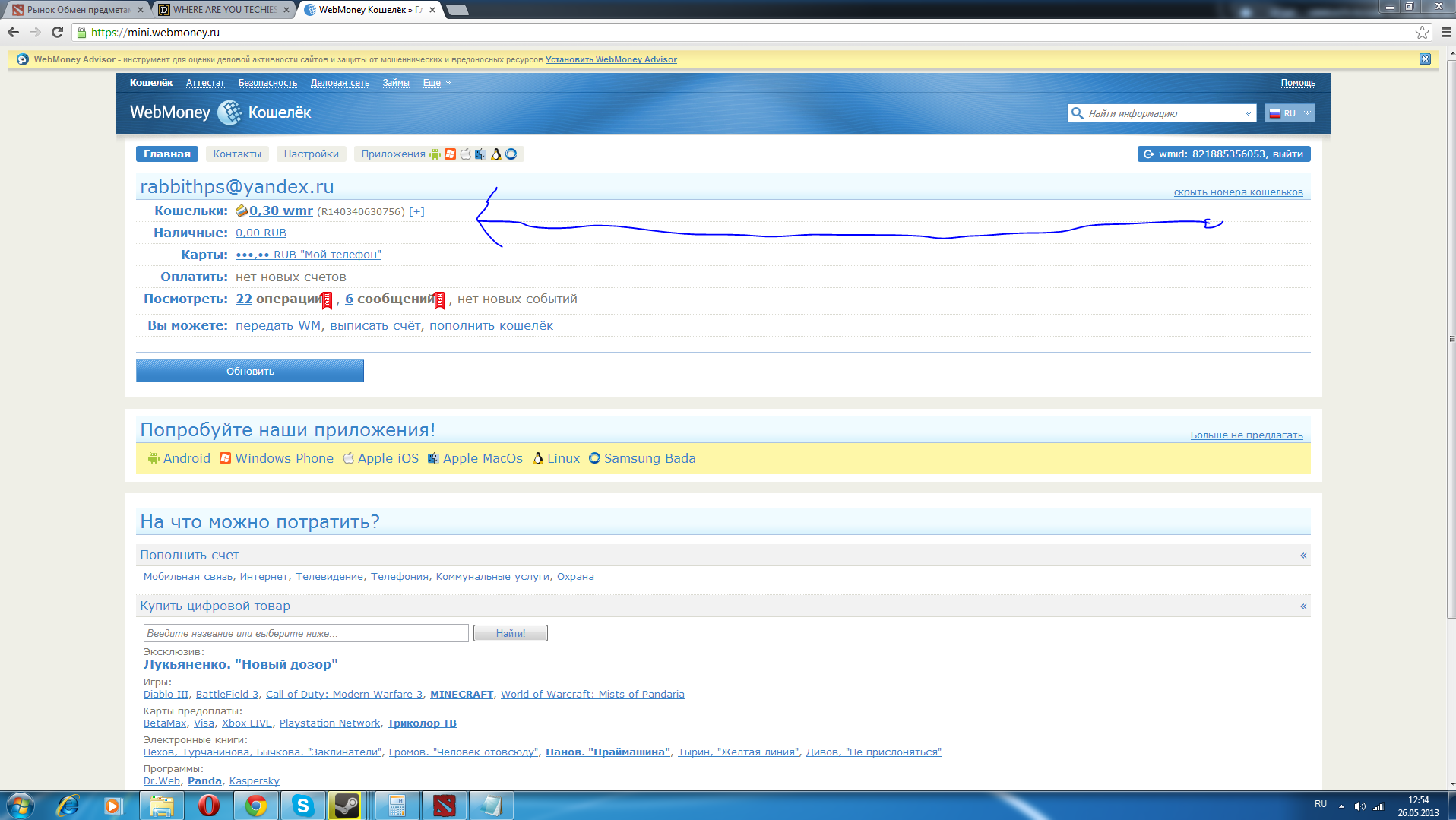Click the WebMoney Advisor shield icon in yellow bar
Screen dimensions: 1456x820
click(x=23, y=59)
